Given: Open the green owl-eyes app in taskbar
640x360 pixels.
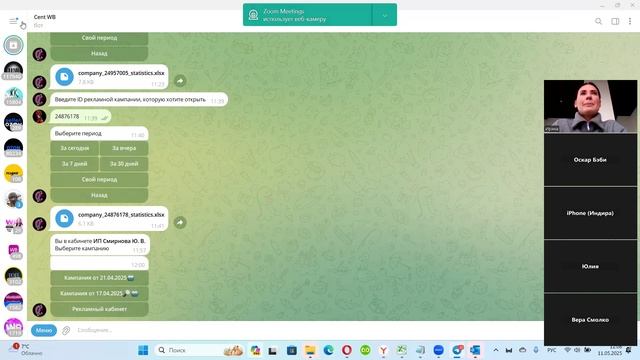Looking at the screenshot, I should point(365,350).
